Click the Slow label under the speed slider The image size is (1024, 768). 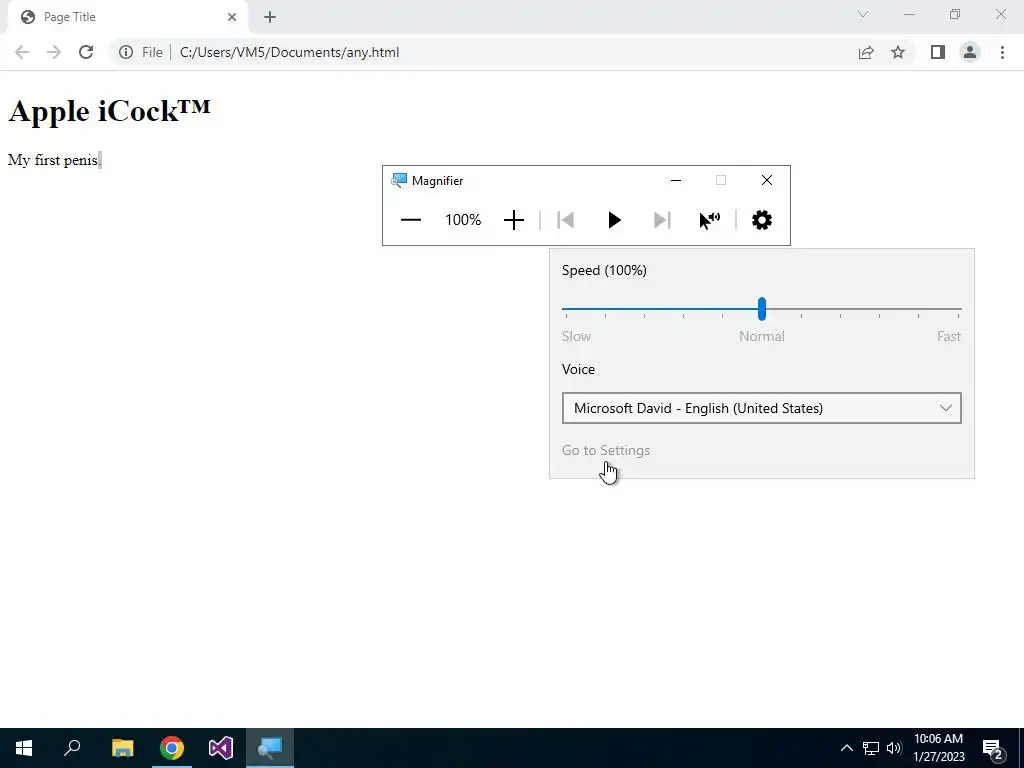576,336
